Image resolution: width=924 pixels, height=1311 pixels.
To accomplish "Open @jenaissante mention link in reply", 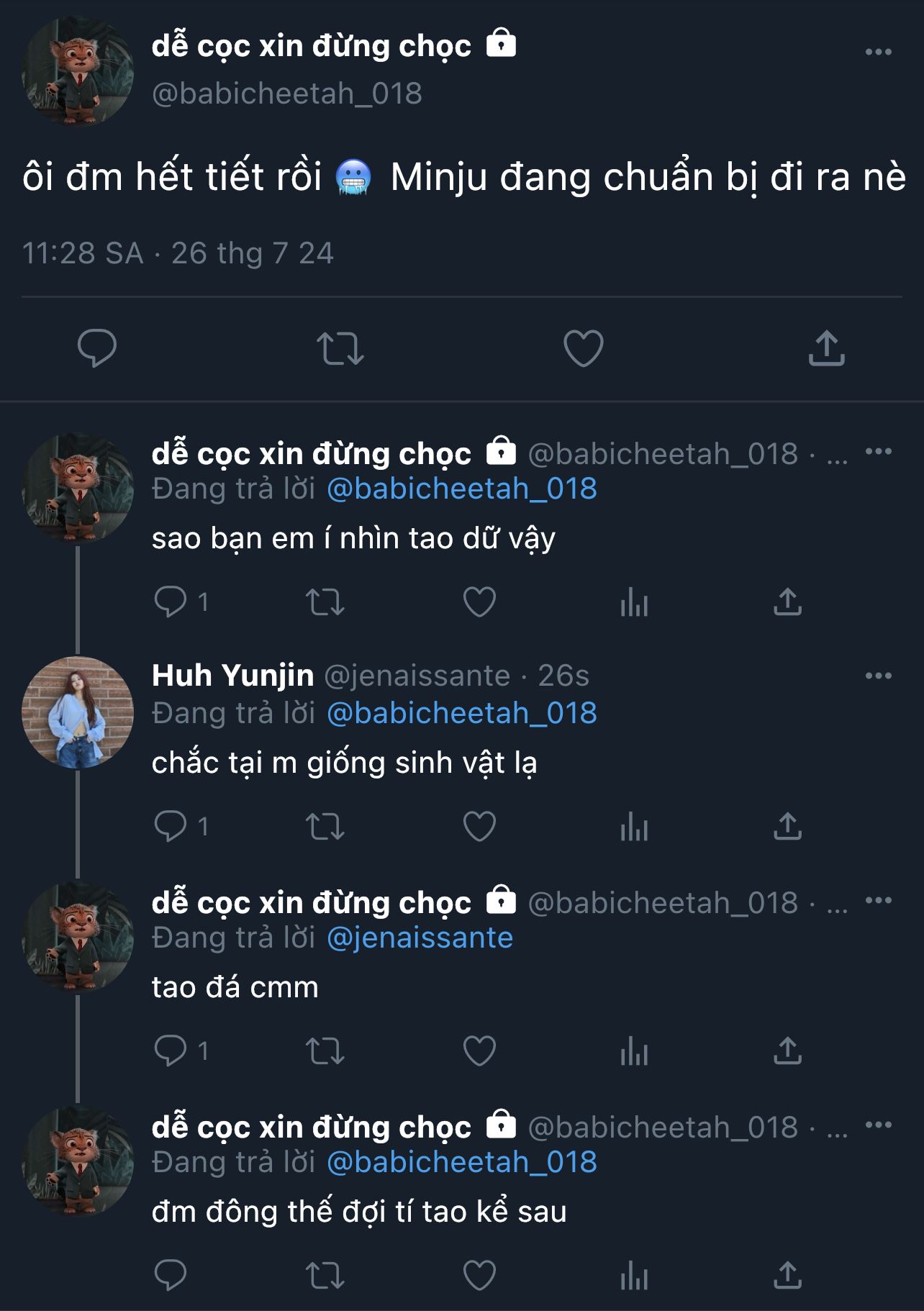I will [420, 938].
